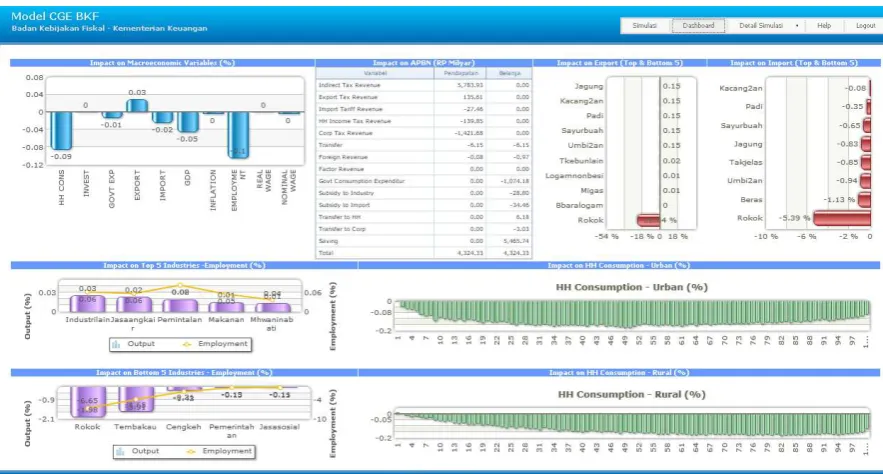Sort by the Pendapatan column header
Image resolution: width=883 pixels, height=474 pixels.
click(x=461, y=73)
